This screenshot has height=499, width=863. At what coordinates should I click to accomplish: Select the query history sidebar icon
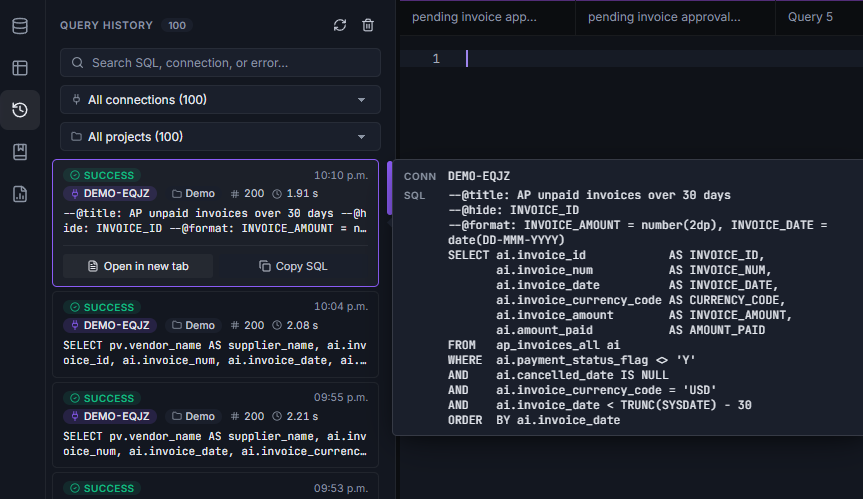(20, 110)
